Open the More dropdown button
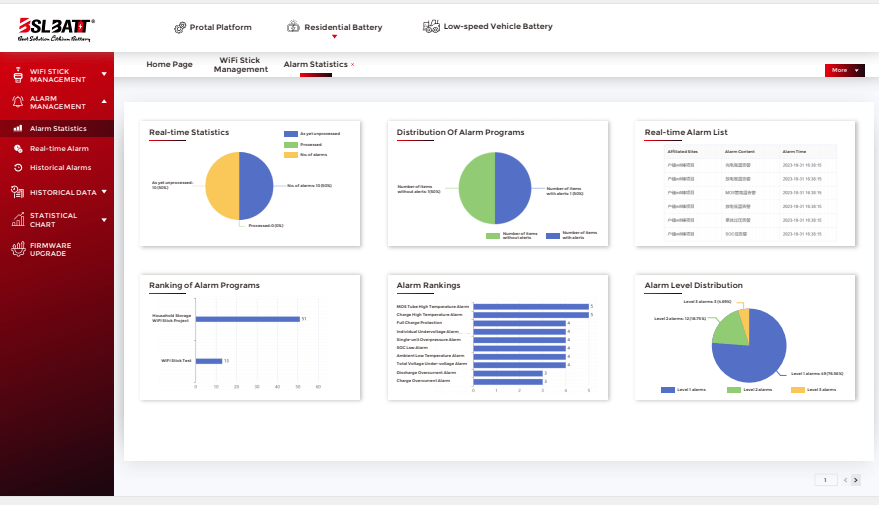Image resolution: width=879 pixels, height=505 pixels. (x=845, y=70)
